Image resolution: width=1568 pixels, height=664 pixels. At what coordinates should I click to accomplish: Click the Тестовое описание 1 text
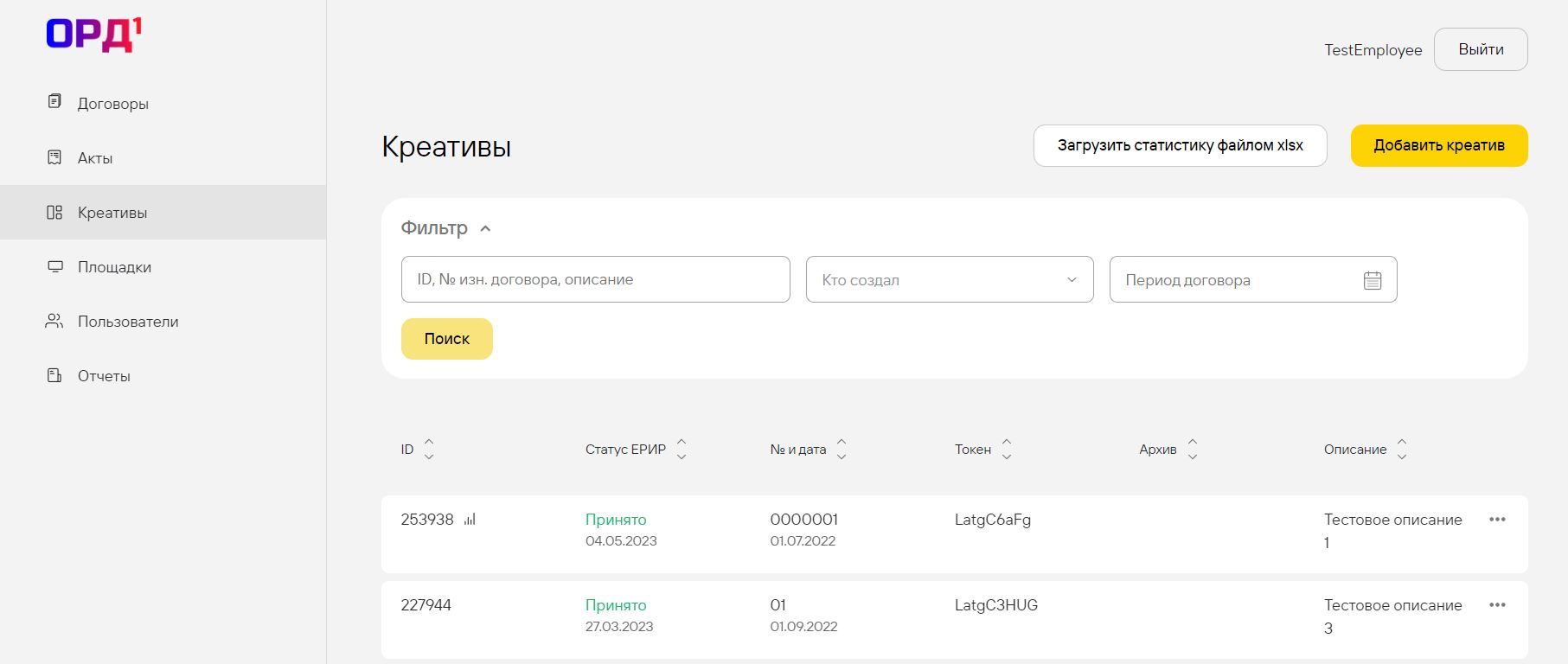pyautogui.click(x=1392, y=531)
